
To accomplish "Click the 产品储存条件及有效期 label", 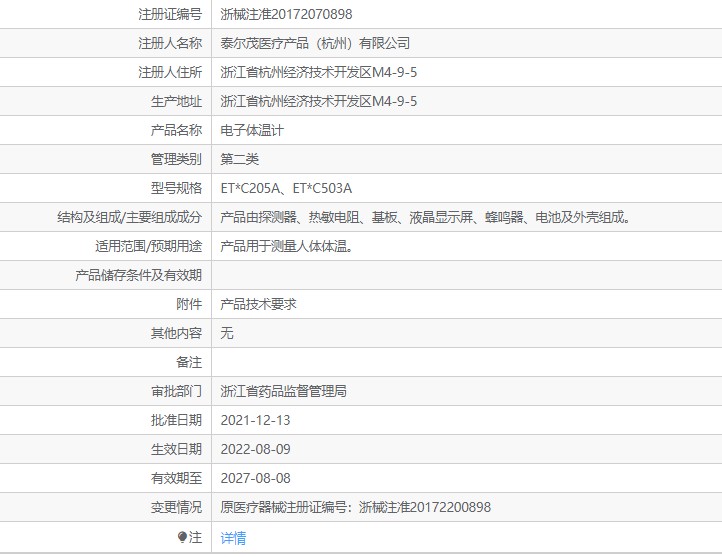I will coord(139,275).
